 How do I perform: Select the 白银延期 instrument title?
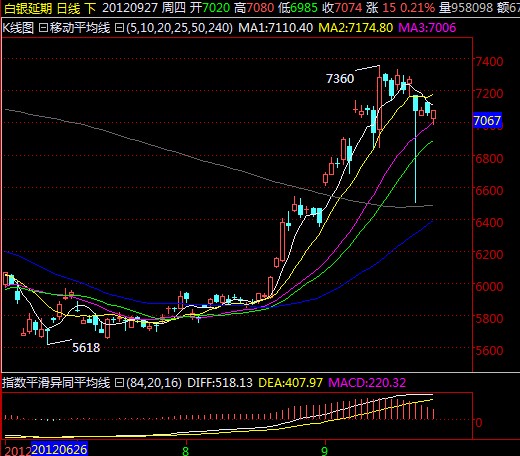tap(28, 8)
